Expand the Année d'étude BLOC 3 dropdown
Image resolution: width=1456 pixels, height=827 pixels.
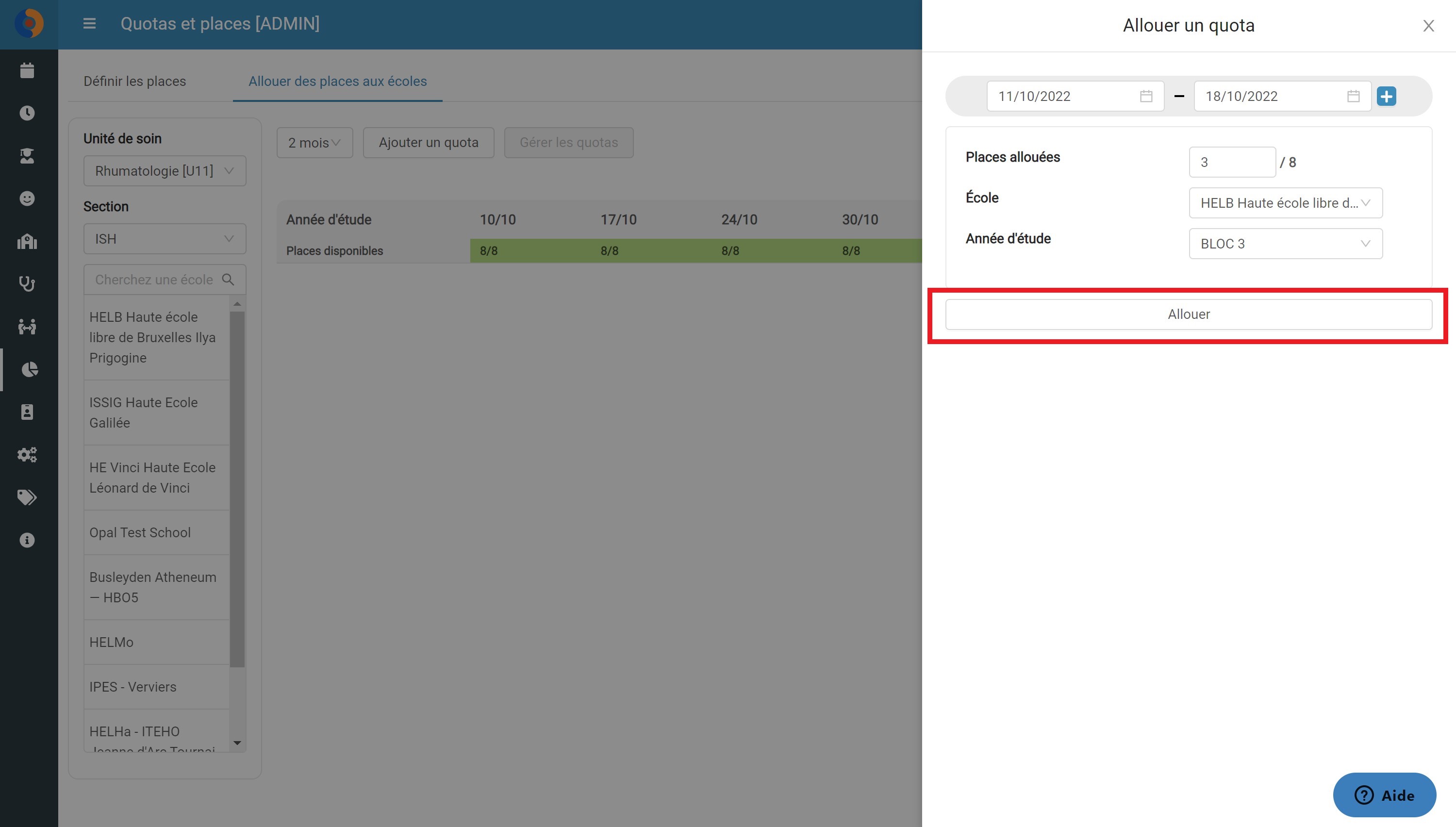pos(1286,244)
